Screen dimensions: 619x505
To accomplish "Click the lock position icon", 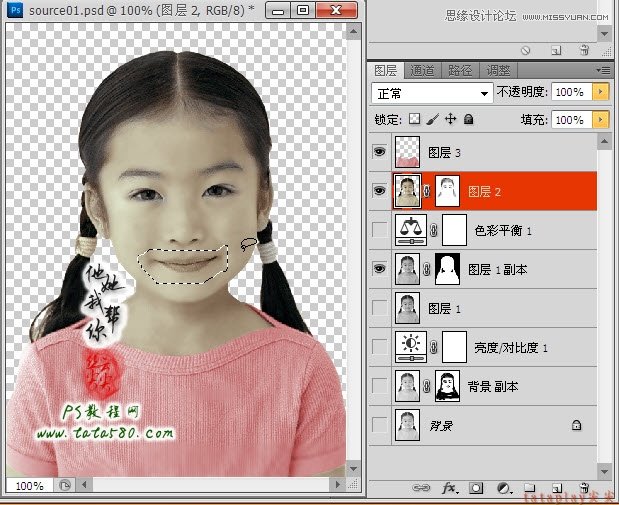I will click(450, 119).
